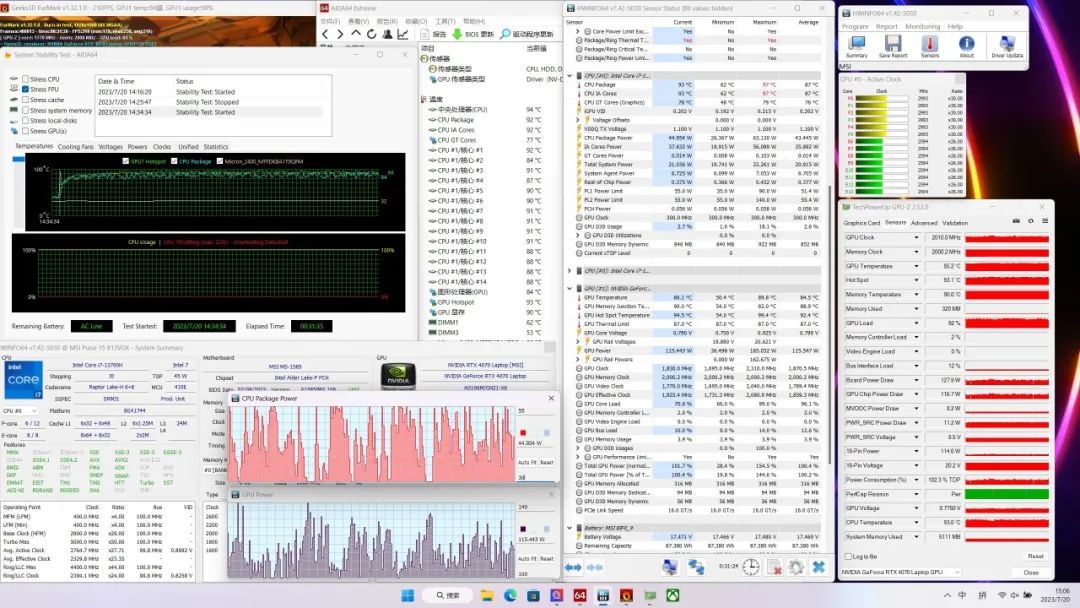
Task: Open sensor settings gear icon in HWiNFO
Action: (795, 567)
